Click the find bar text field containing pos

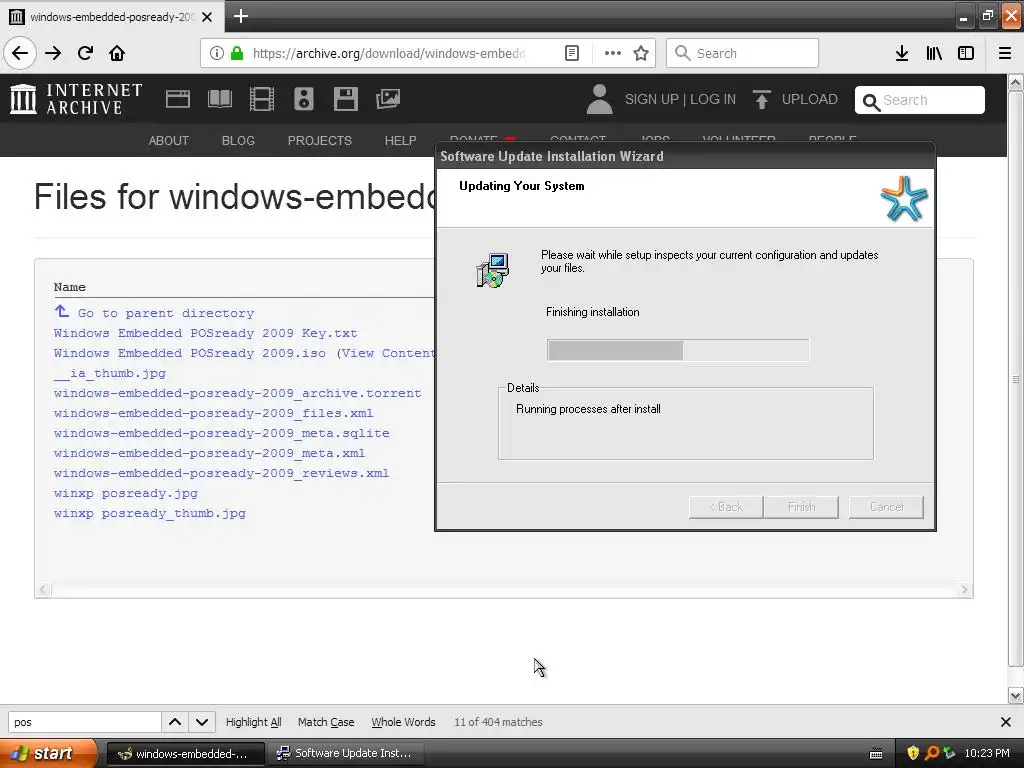tap(84, 722)
